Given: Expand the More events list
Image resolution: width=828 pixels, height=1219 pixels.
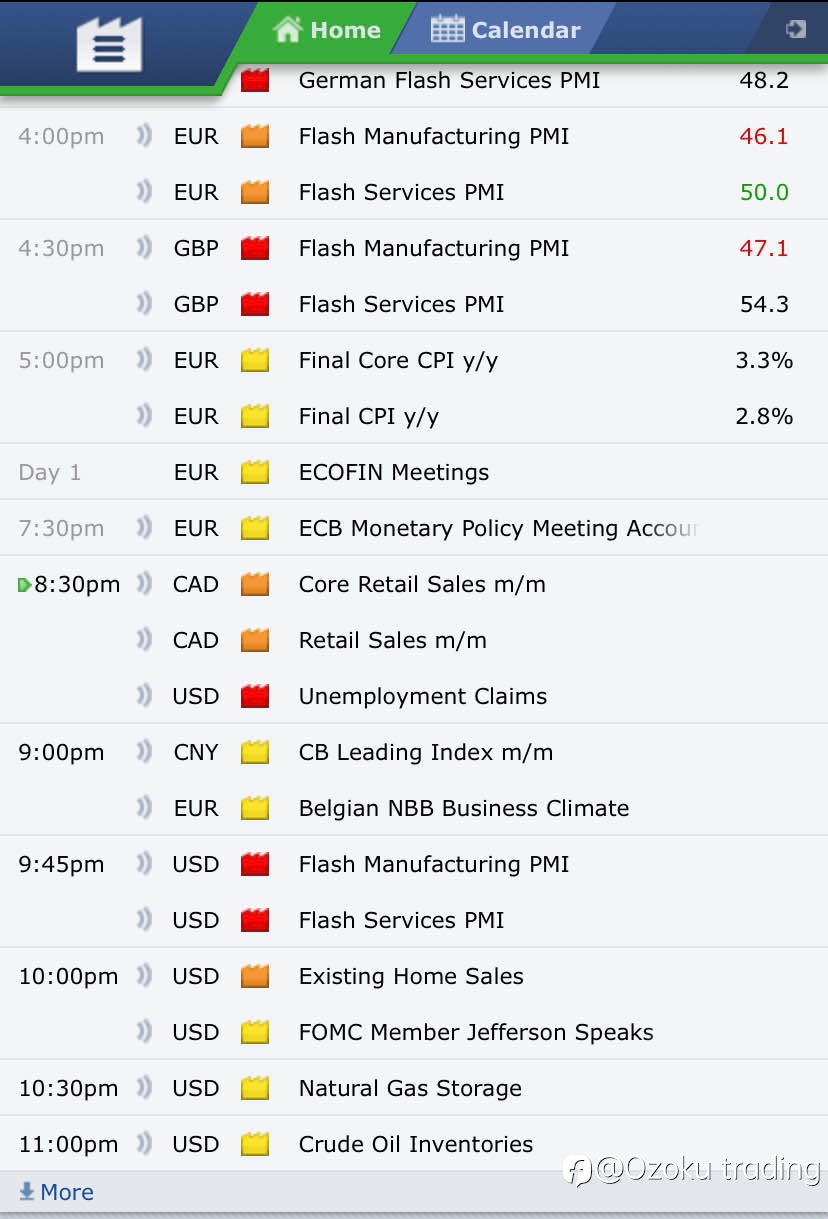Looking at the screenshot, I should (56, 1192).
